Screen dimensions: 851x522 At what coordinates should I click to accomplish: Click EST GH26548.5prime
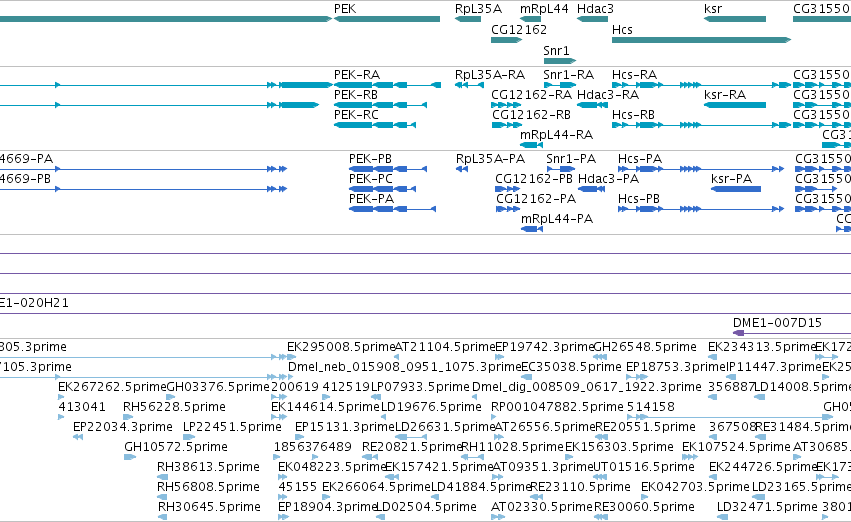click(600, 357)
